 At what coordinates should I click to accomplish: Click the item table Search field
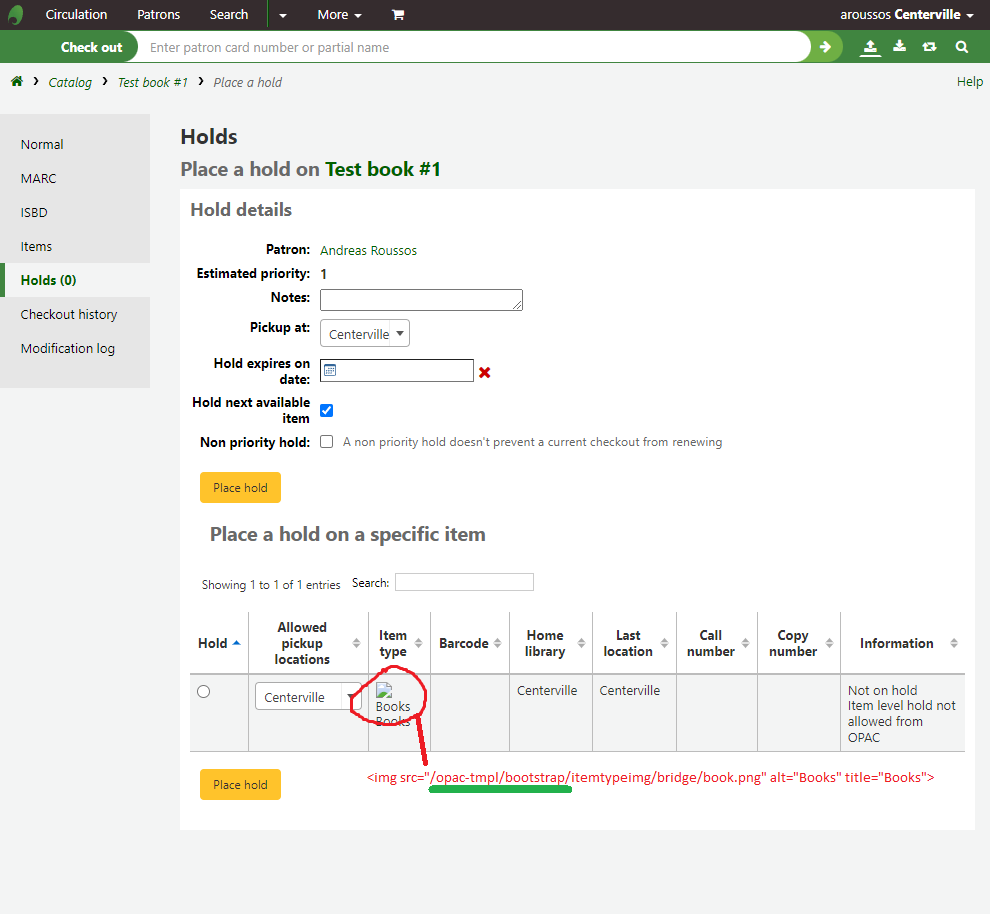click(x=464, y=582)
